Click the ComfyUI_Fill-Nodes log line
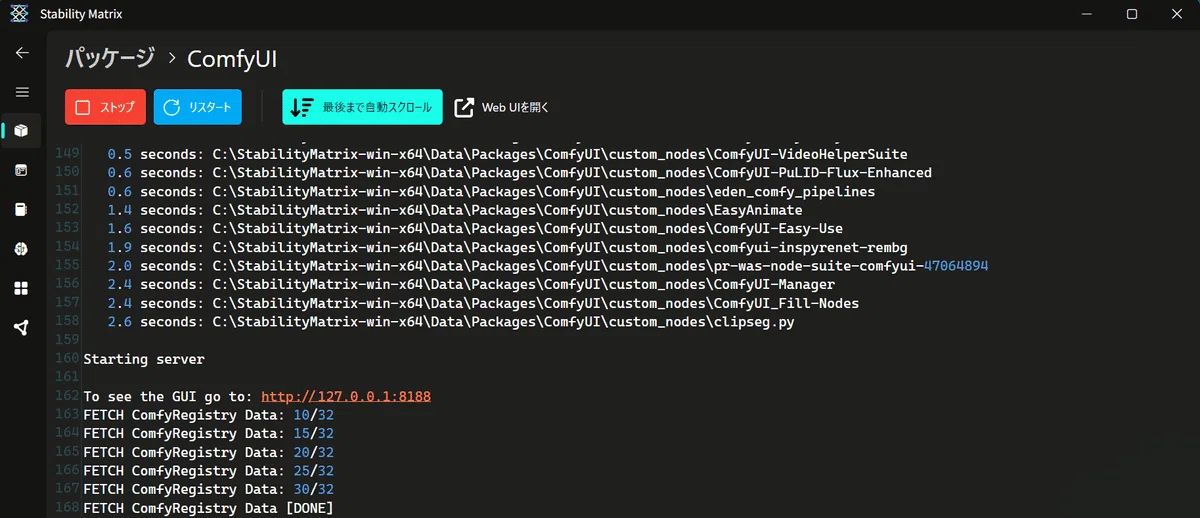The width and height of the screenshot is (1200, 518). (483, 303)
